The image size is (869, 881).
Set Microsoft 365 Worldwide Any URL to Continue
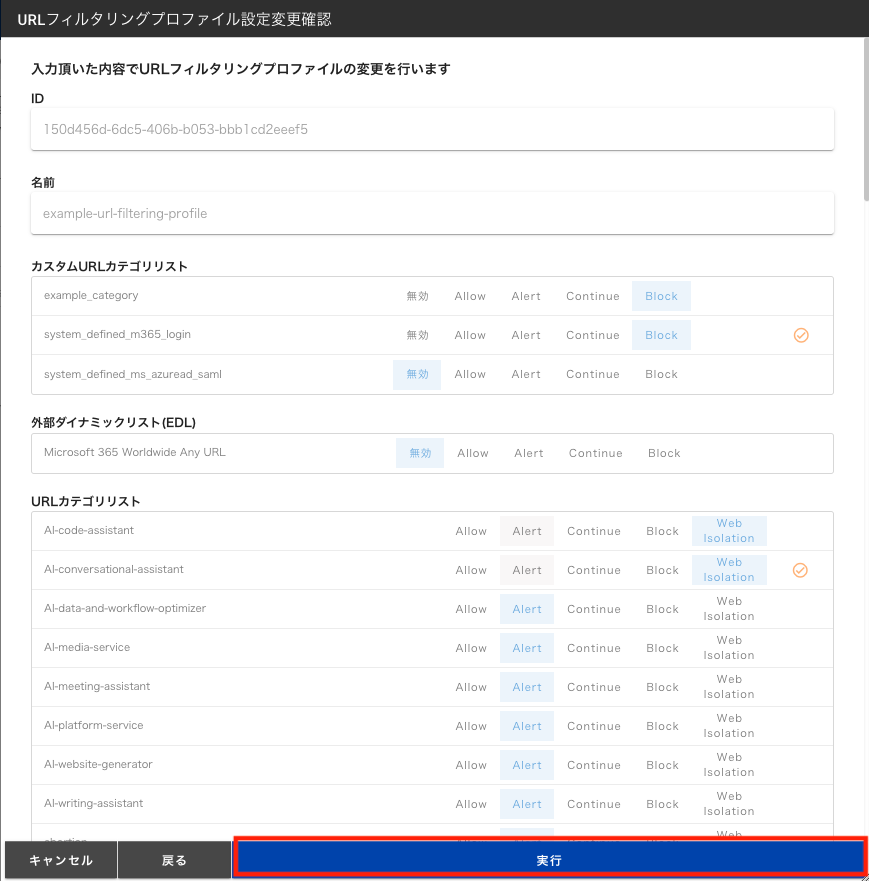coord(595,453)
